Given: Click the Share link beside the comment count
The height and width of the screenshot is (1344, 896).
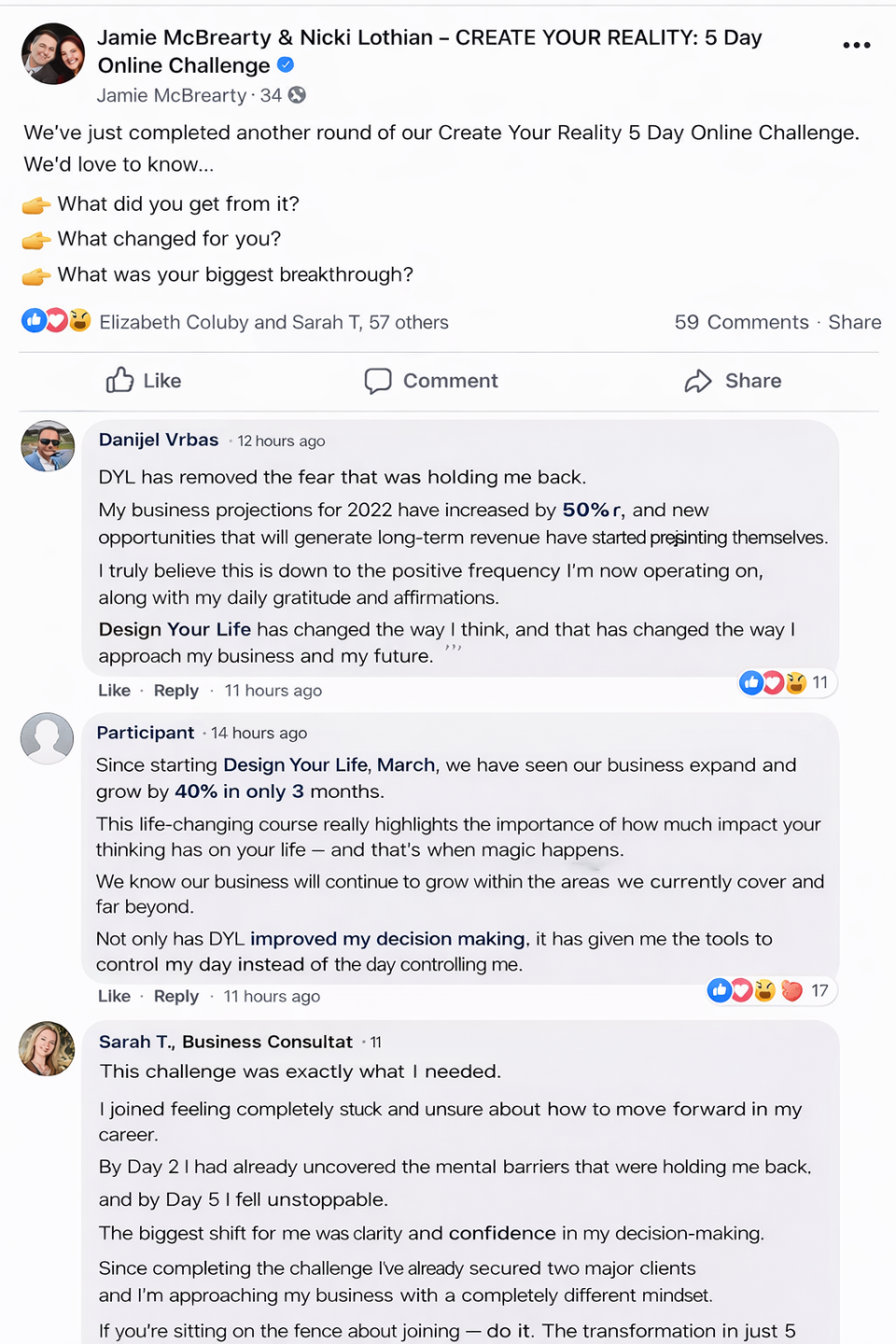Looking at the screenshot, I should tap(854, 322).
